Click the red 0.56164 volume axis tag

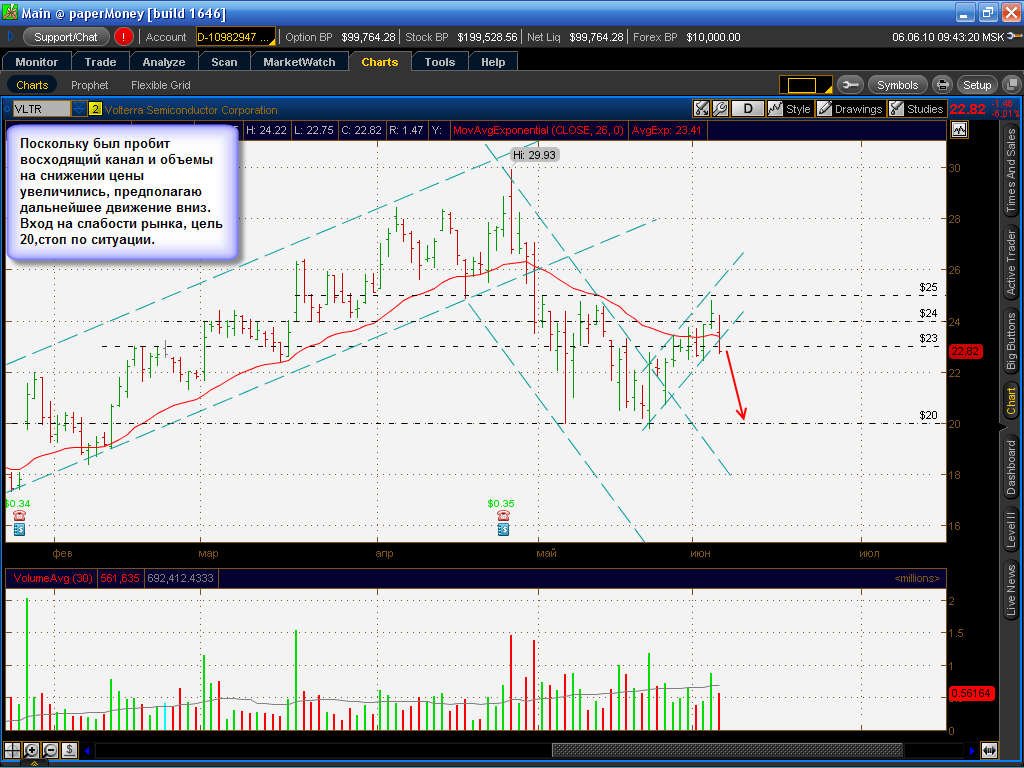pyautogui.click(x=971, y=693)
